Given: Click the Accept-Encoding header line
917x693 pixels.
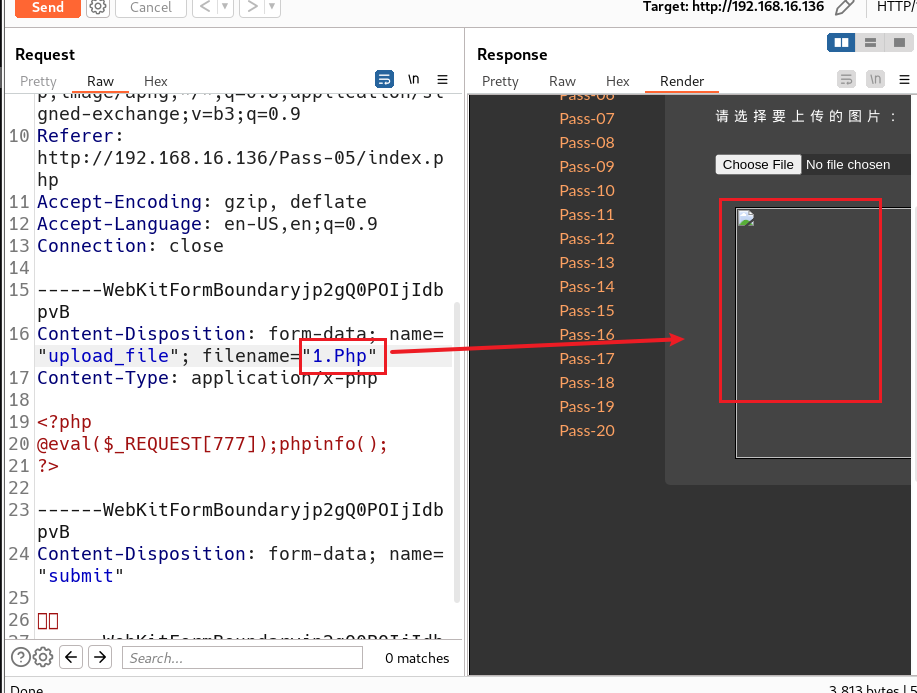Looking at the screenshot, I should [202, 202].
